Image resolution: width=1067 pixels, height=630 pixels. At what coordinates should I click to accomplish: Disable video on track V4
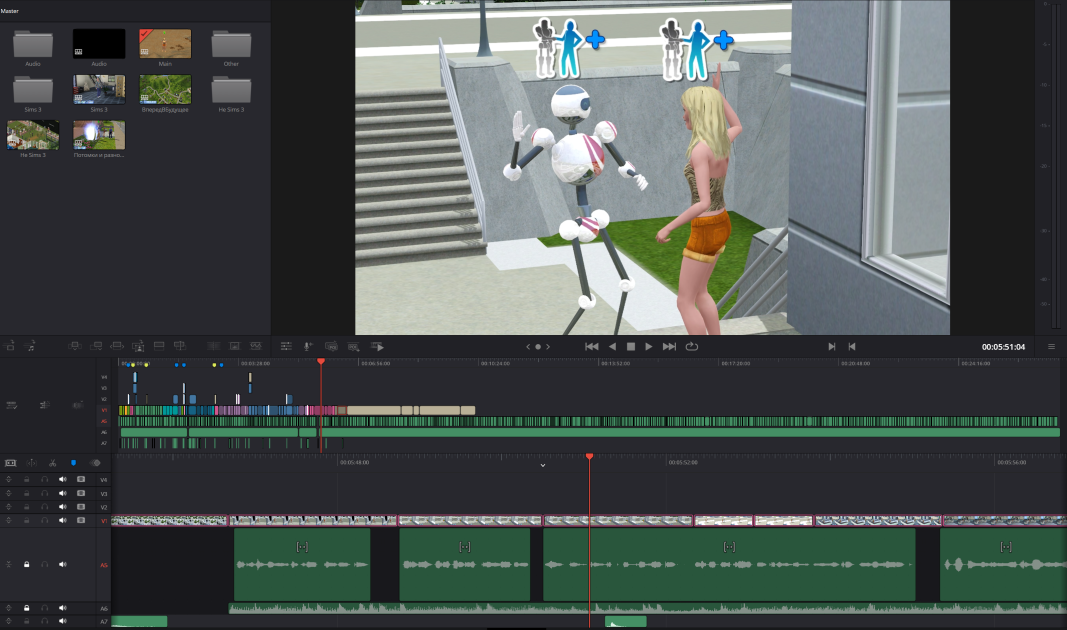pyautogui.click(x=81, y=480)
